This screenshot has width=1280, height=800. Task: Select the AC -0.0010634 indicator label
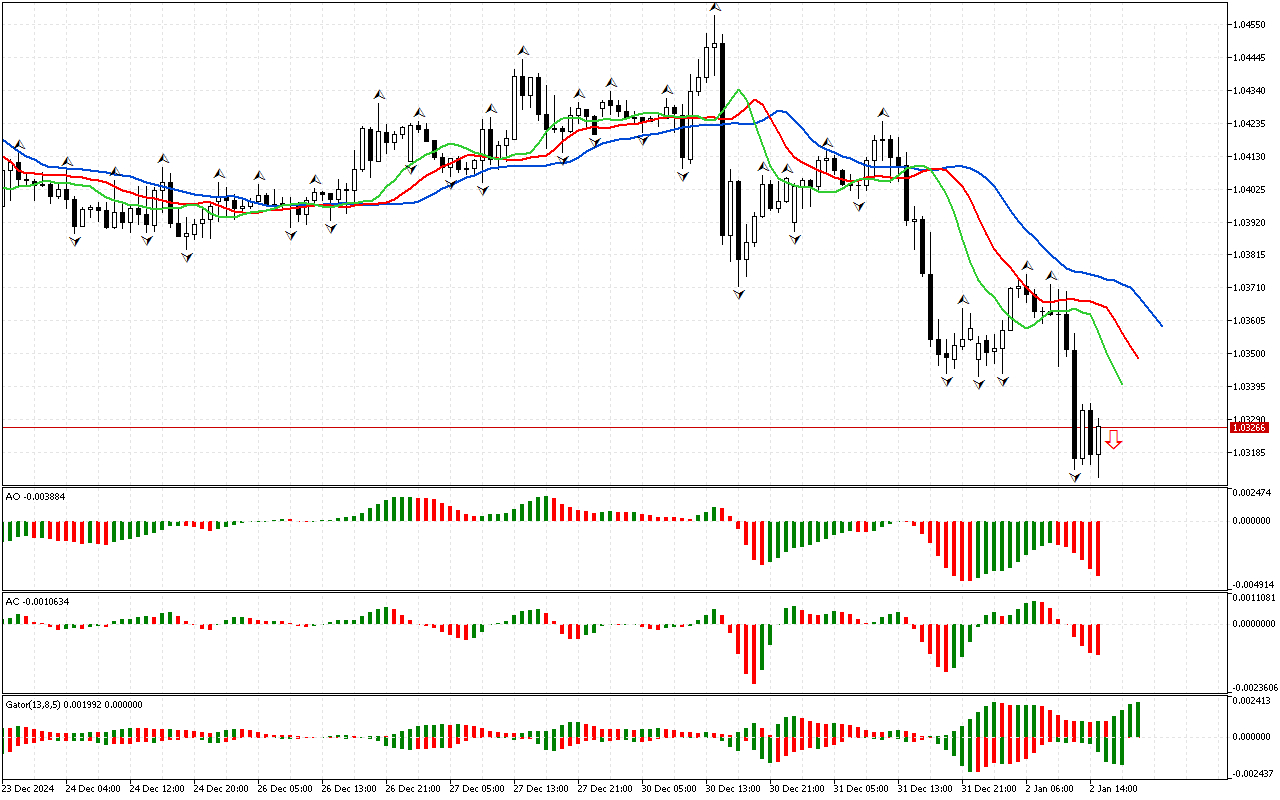pyautogui.click(x=38, y=601)
